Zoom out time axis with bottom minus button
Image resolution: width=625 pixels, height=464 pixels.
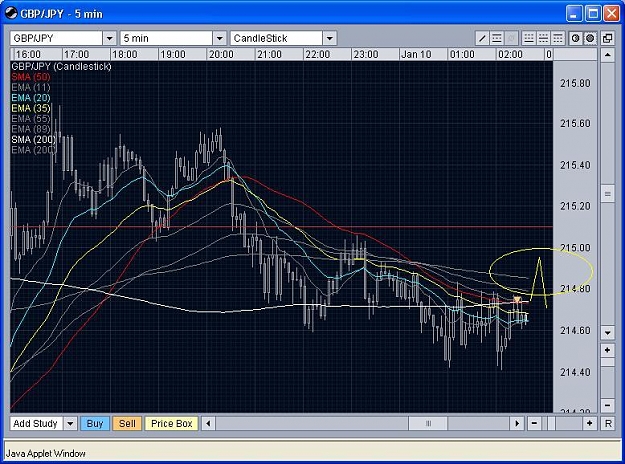click(x=535, y=423)
